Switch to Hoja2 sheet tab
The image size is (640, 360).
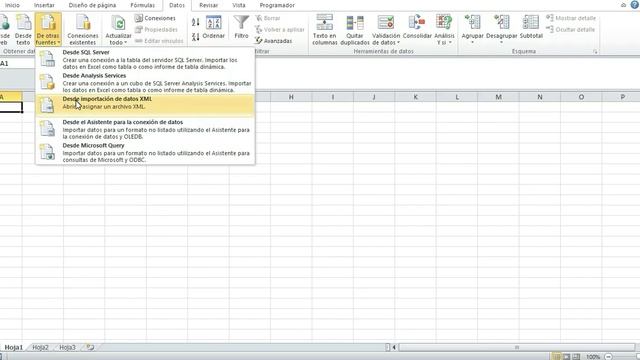click(x=40, y=347)
